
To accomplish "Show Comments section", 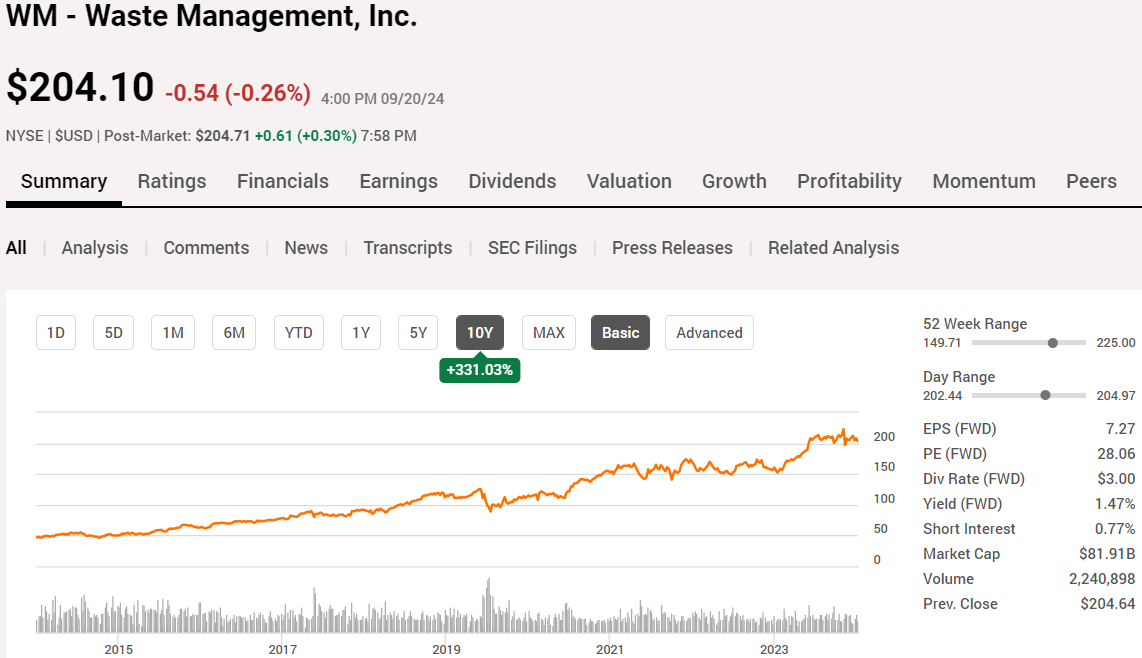I will pos(206,248).
